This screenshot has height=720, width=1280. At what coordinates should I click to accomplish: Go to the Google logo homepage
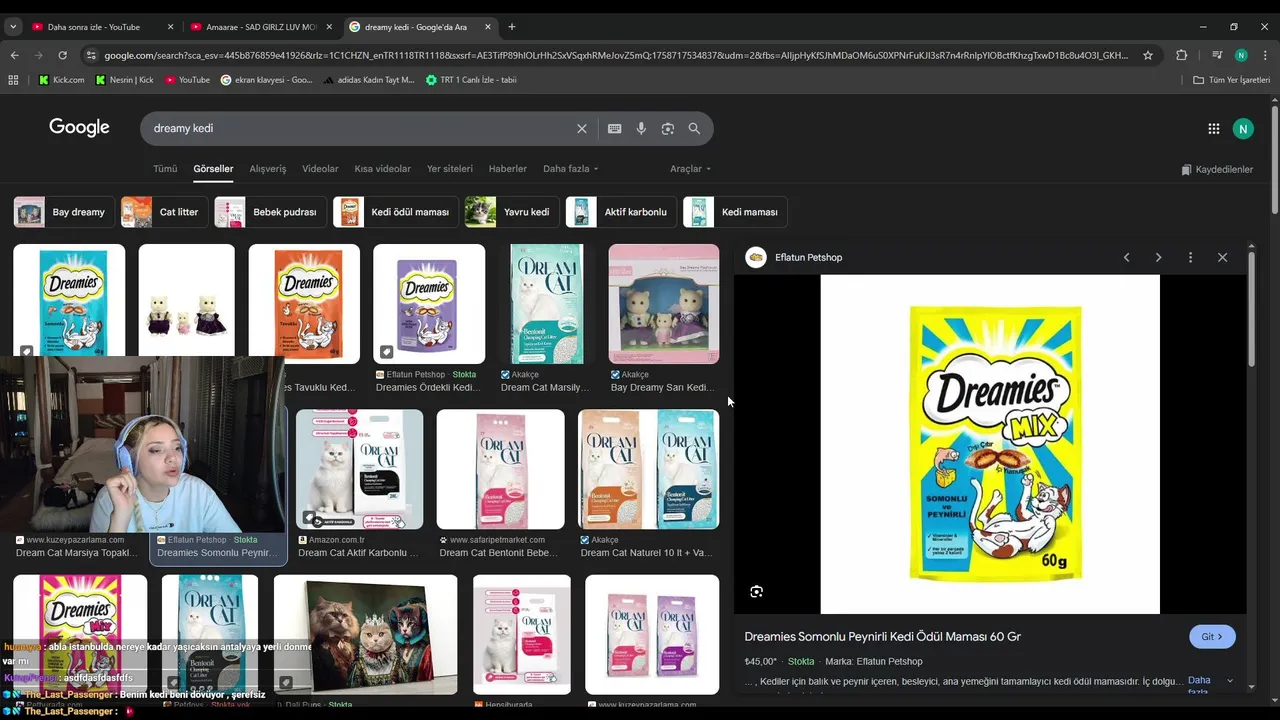click(x=79, y=128)
